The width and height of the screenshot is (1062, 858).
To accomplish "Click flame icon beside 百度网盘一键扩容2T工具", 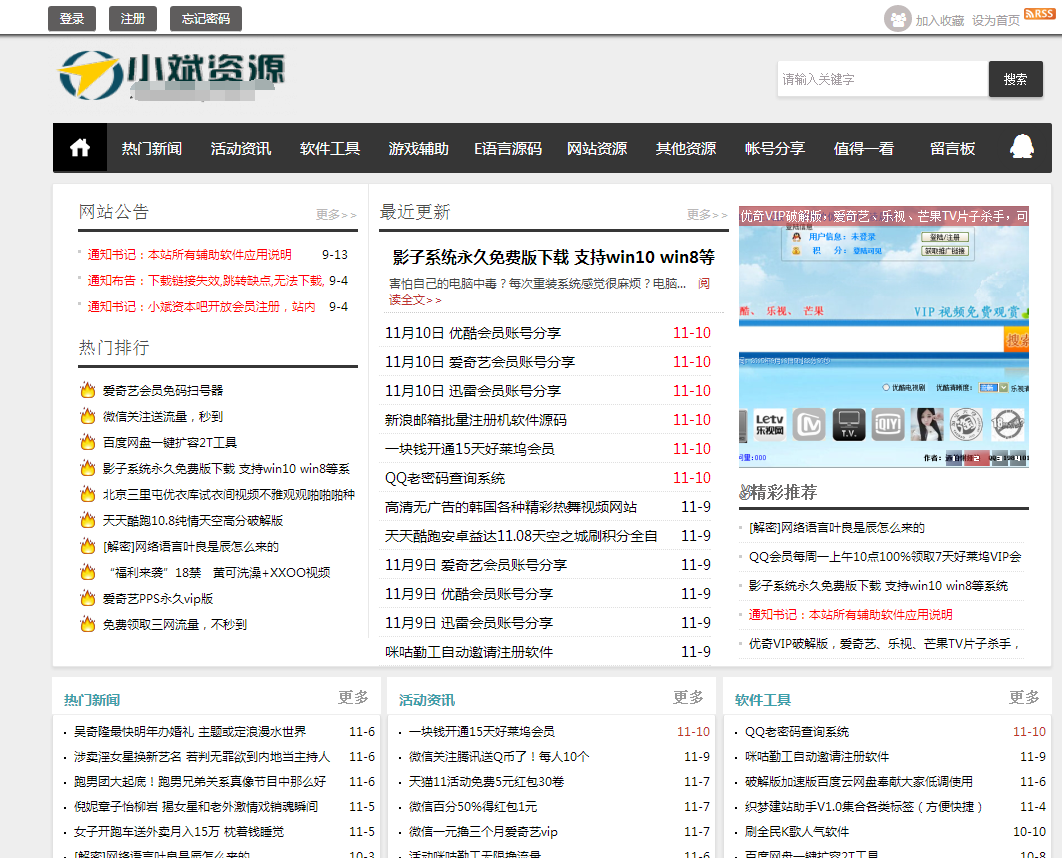I will pyautogui.click(x=88, y=442).
